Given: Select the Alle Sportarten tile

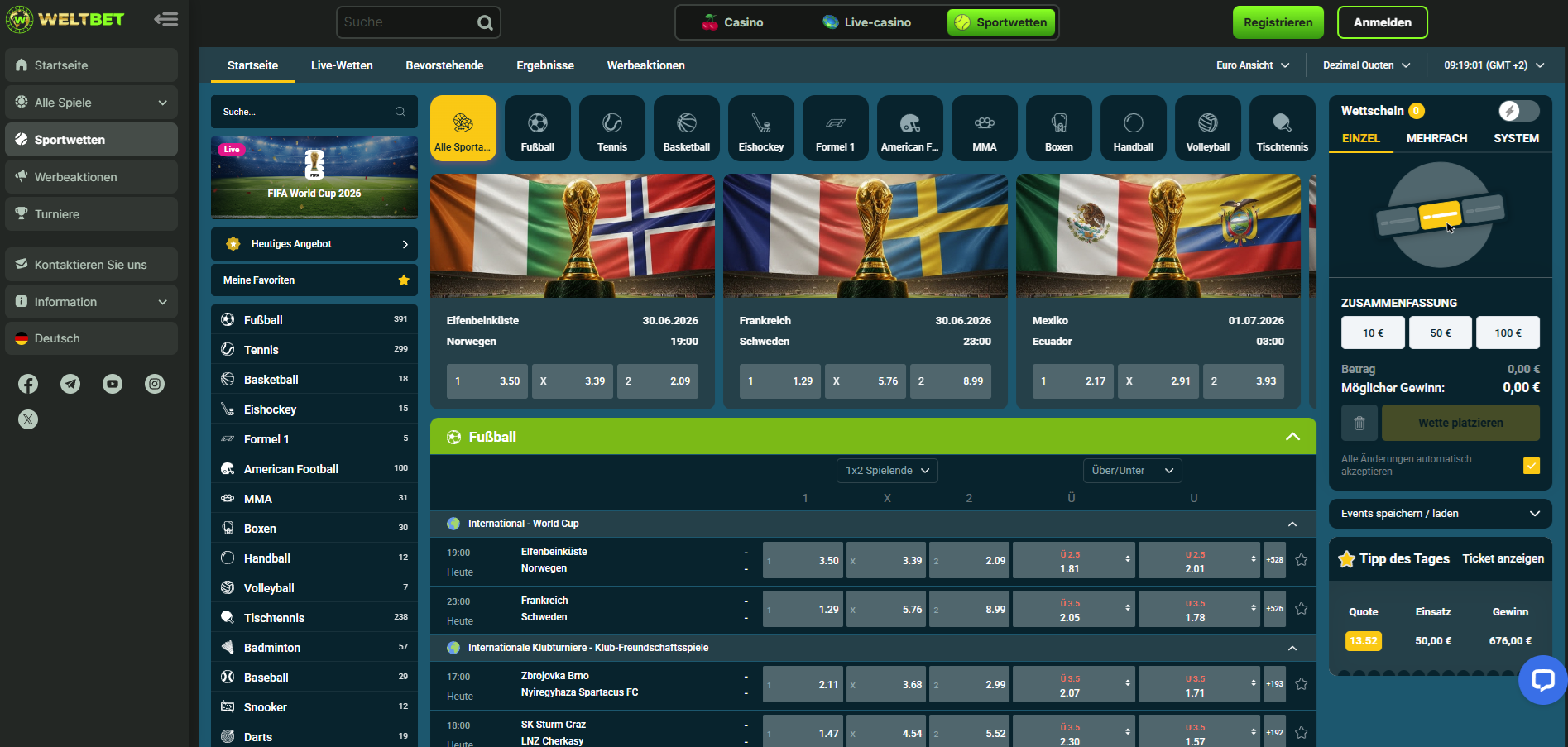Looking at the screenshot, I should (463, 128).
